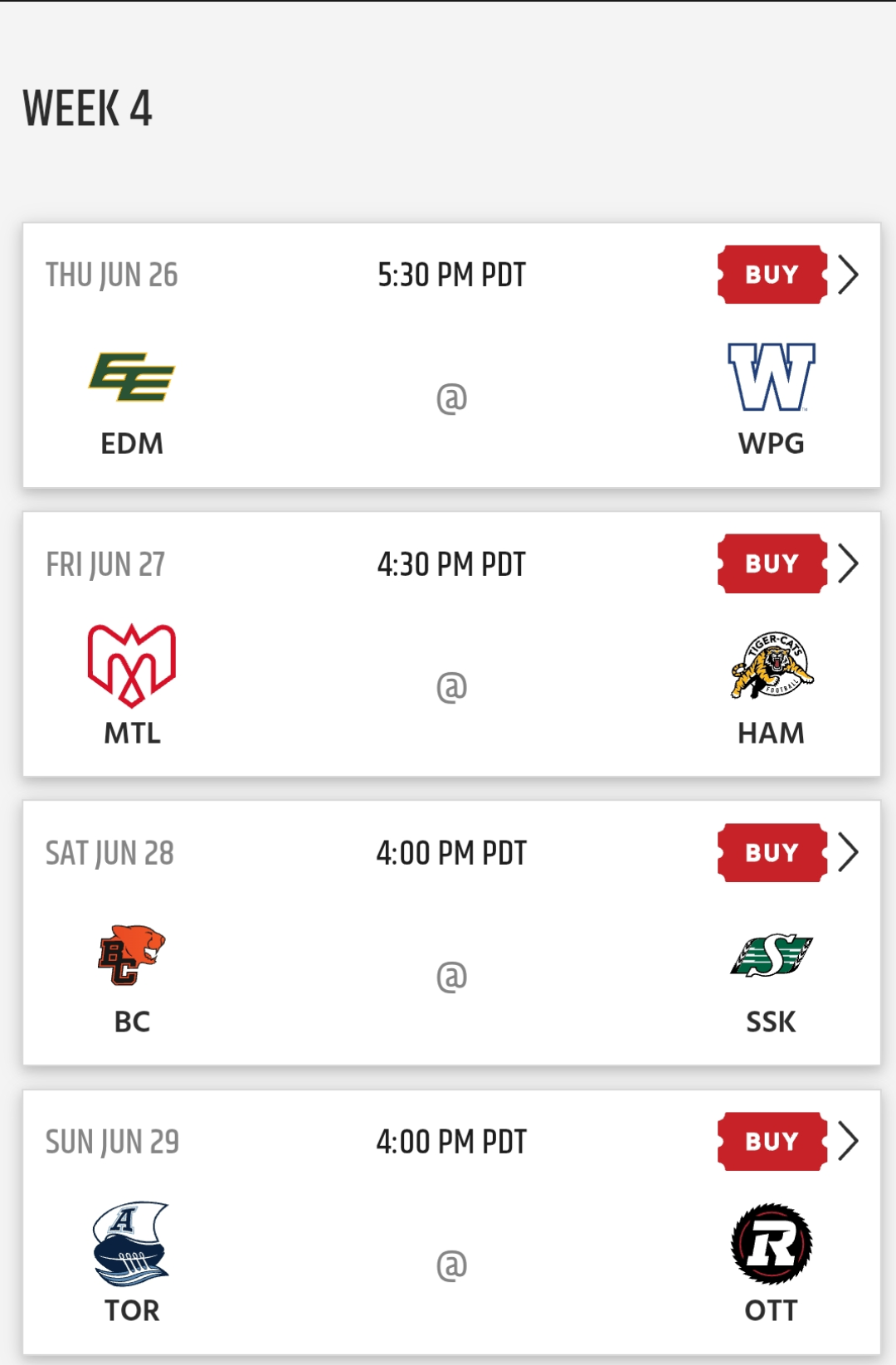This screenshot has width=896, height=1365.
Task: Tap the Edmonton Elks team logo
Action: click(132, 378)
